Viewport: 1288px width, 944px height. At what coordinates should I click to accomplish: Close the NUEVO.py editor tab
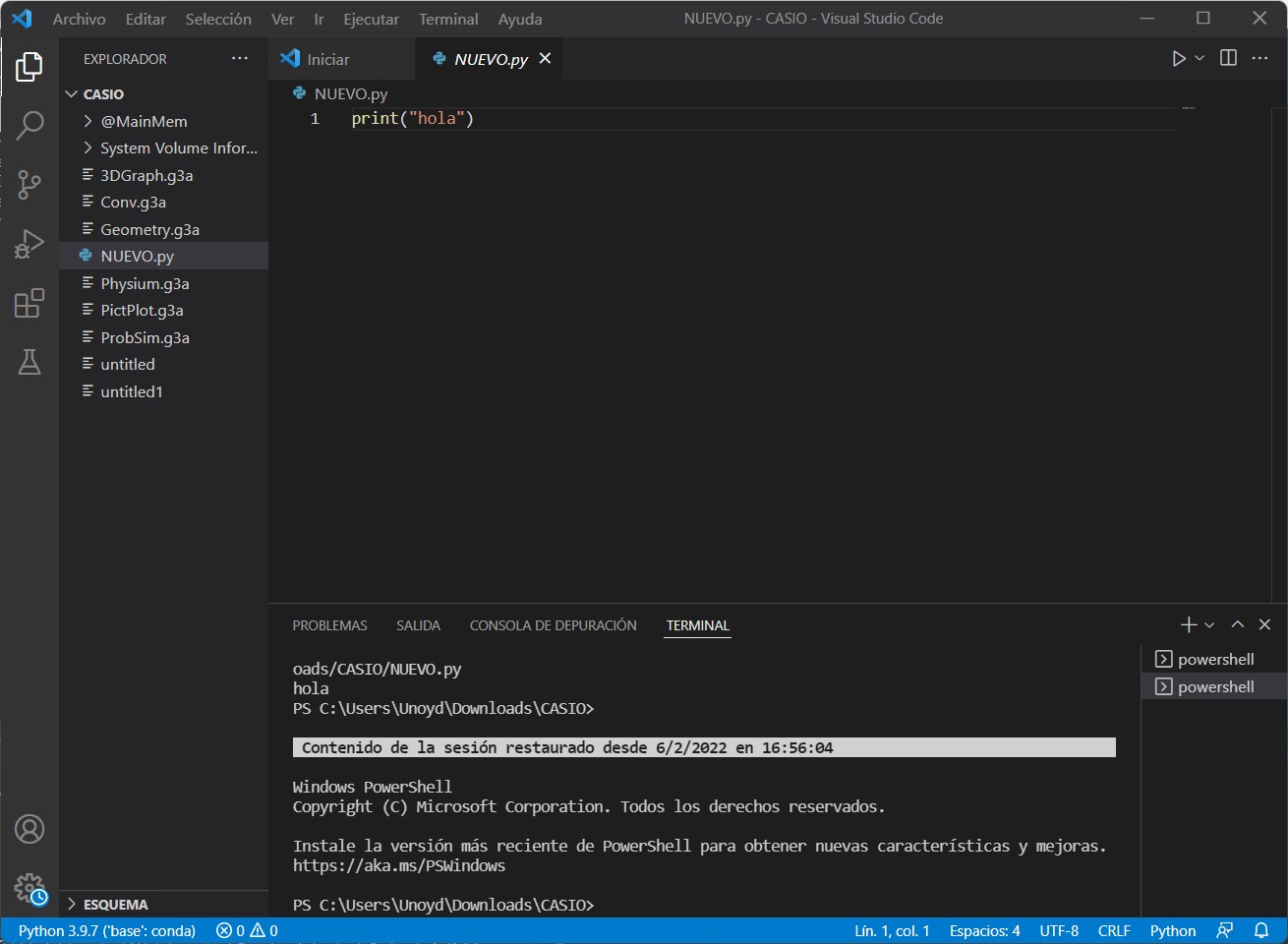[x=545, y=59]
